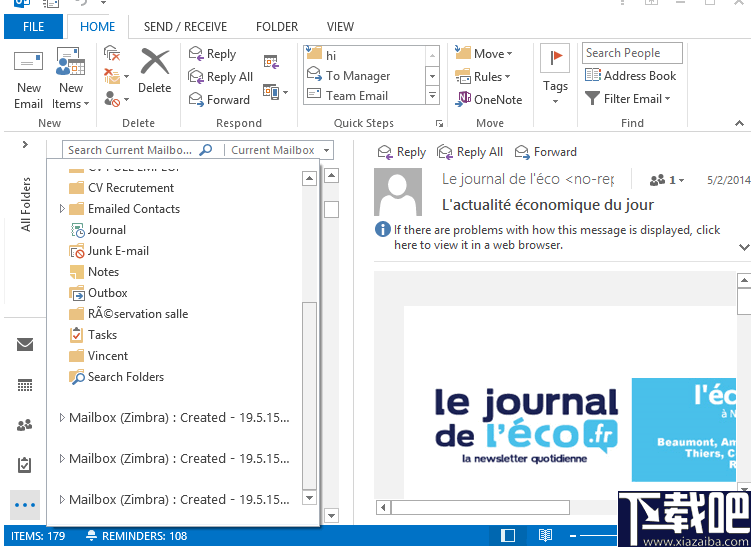The height and width of the screenshot is (547, 753).
Task: Click Reply in the reading pane
Action: pos(402,152)
